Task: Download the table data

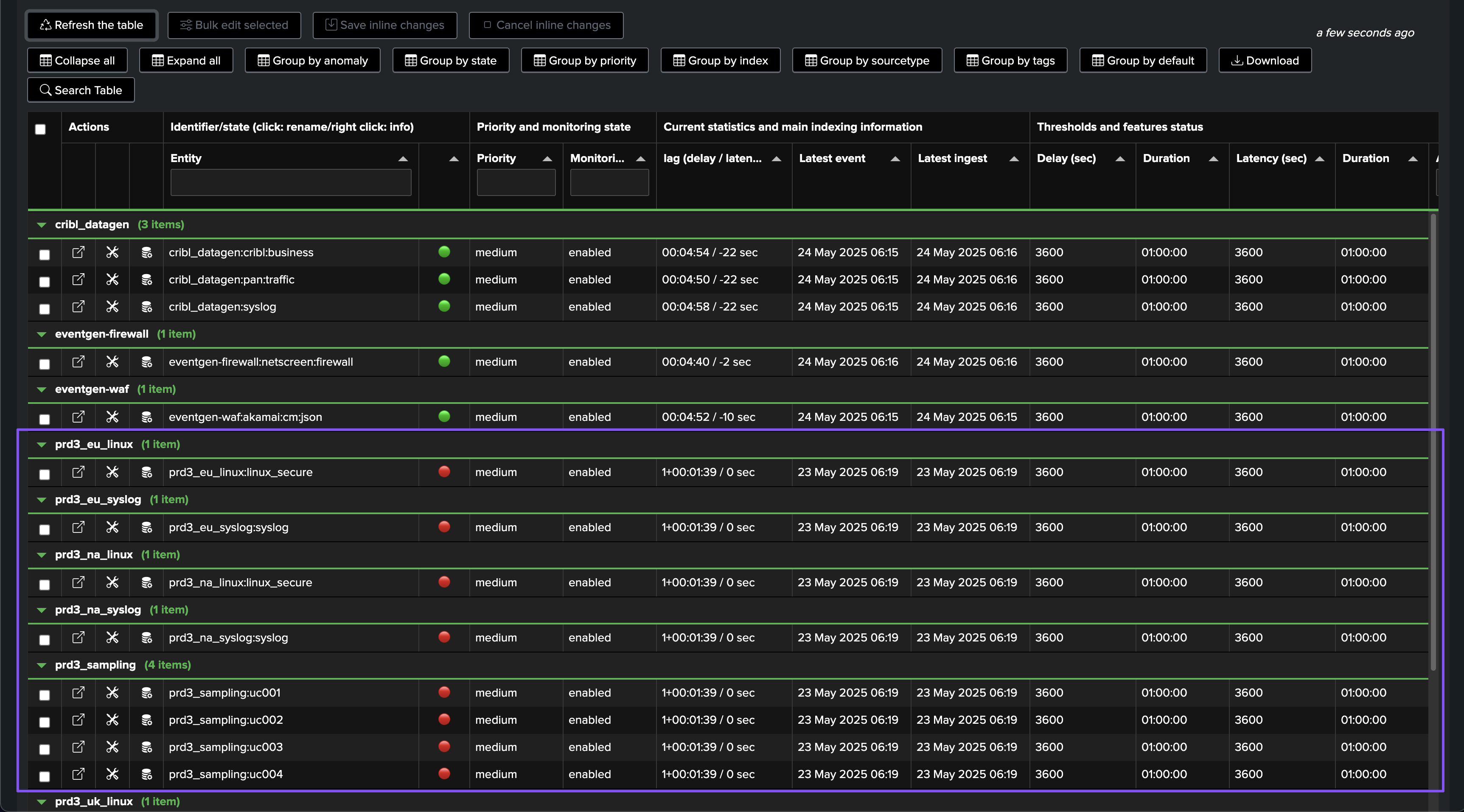Action: pyautogui.click(x=1265, y=60)
